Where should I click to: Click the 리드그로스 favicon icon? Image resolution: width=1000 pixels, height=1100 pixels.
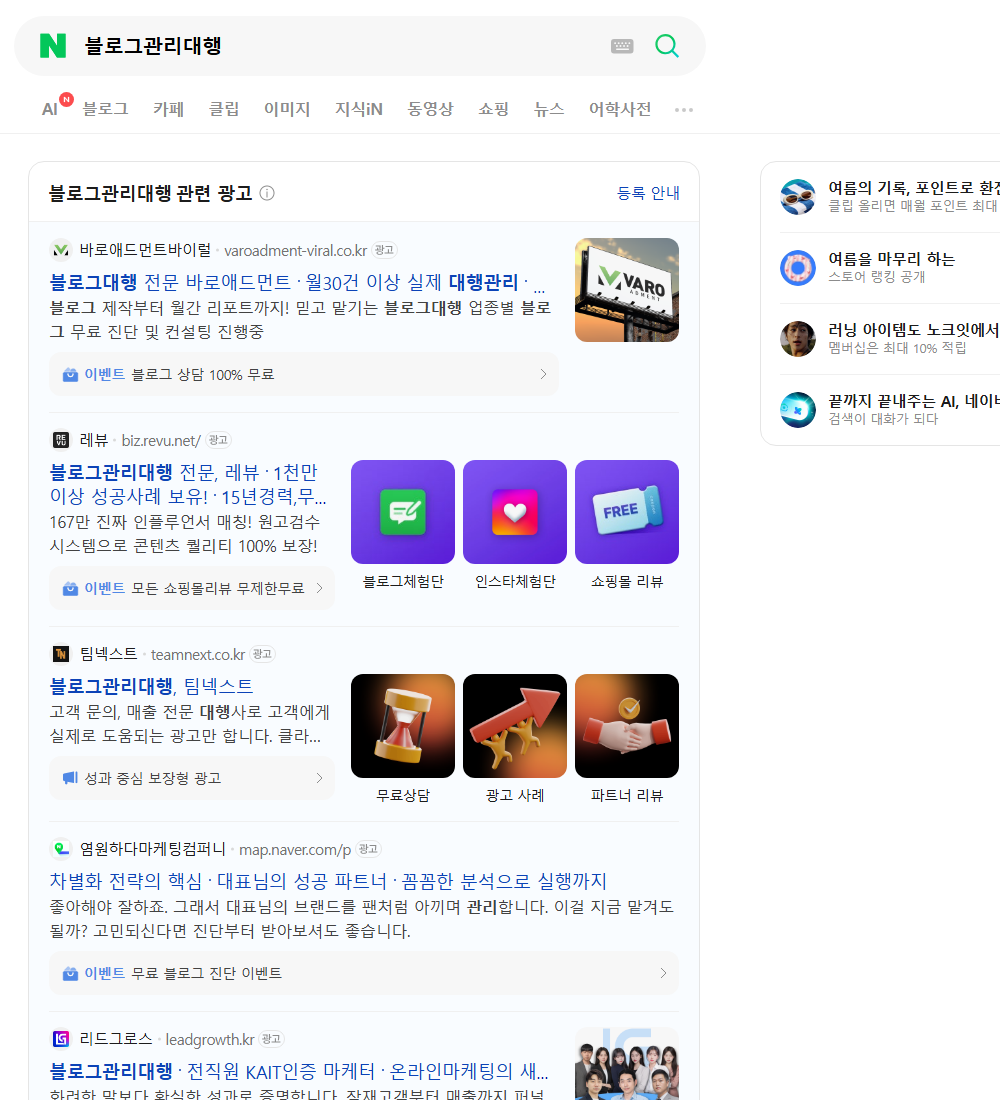61,1039
